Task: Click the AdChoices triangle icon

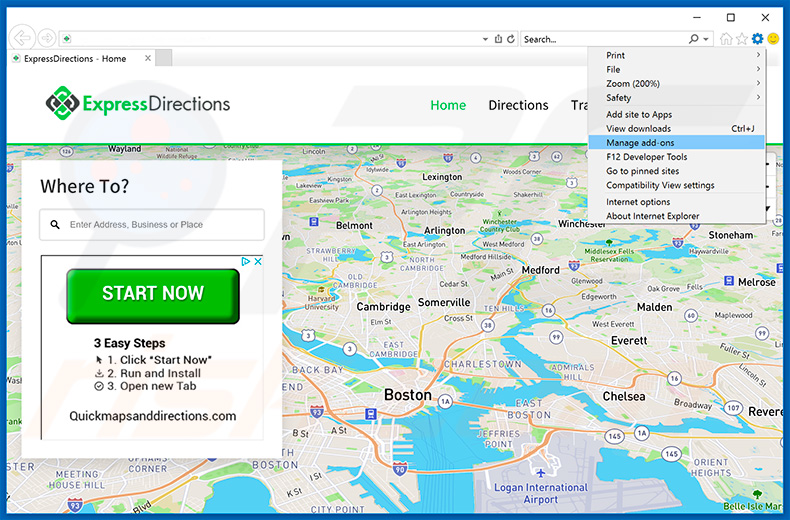Action: (245, 261)
